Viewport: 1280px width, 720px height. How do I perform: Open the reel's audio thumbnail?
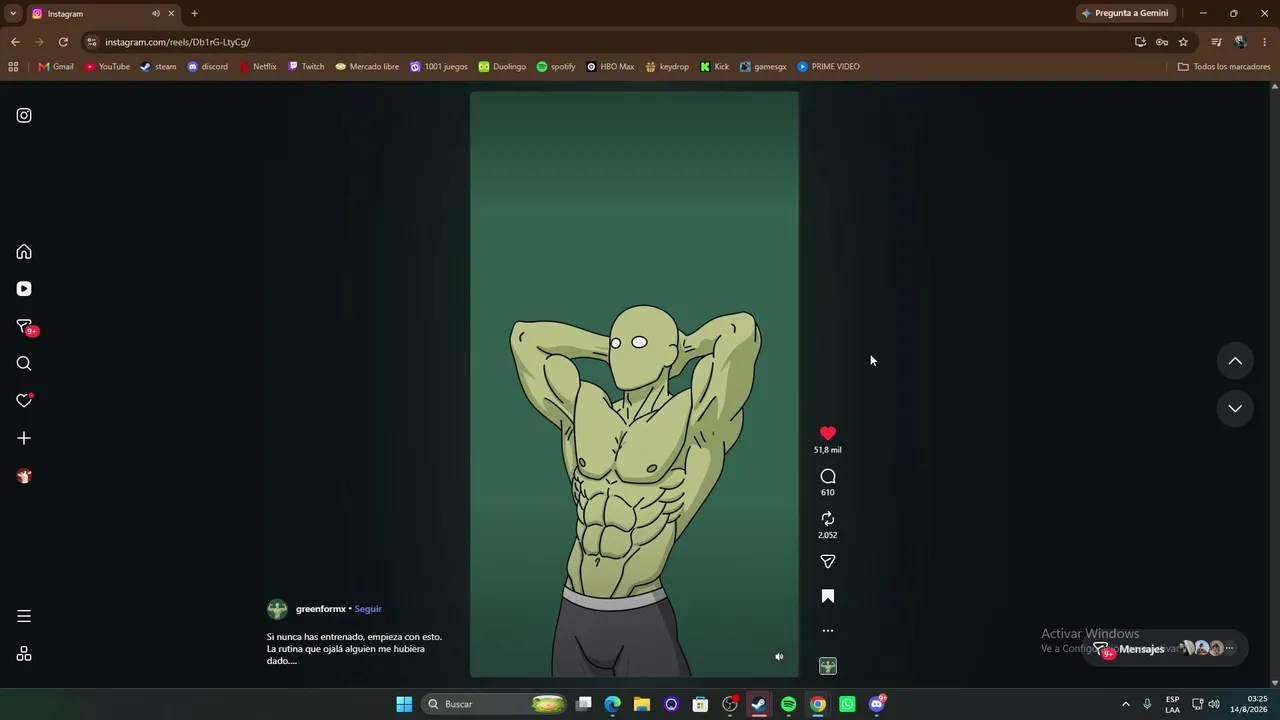pyautogui.click(x=828, y=666)
